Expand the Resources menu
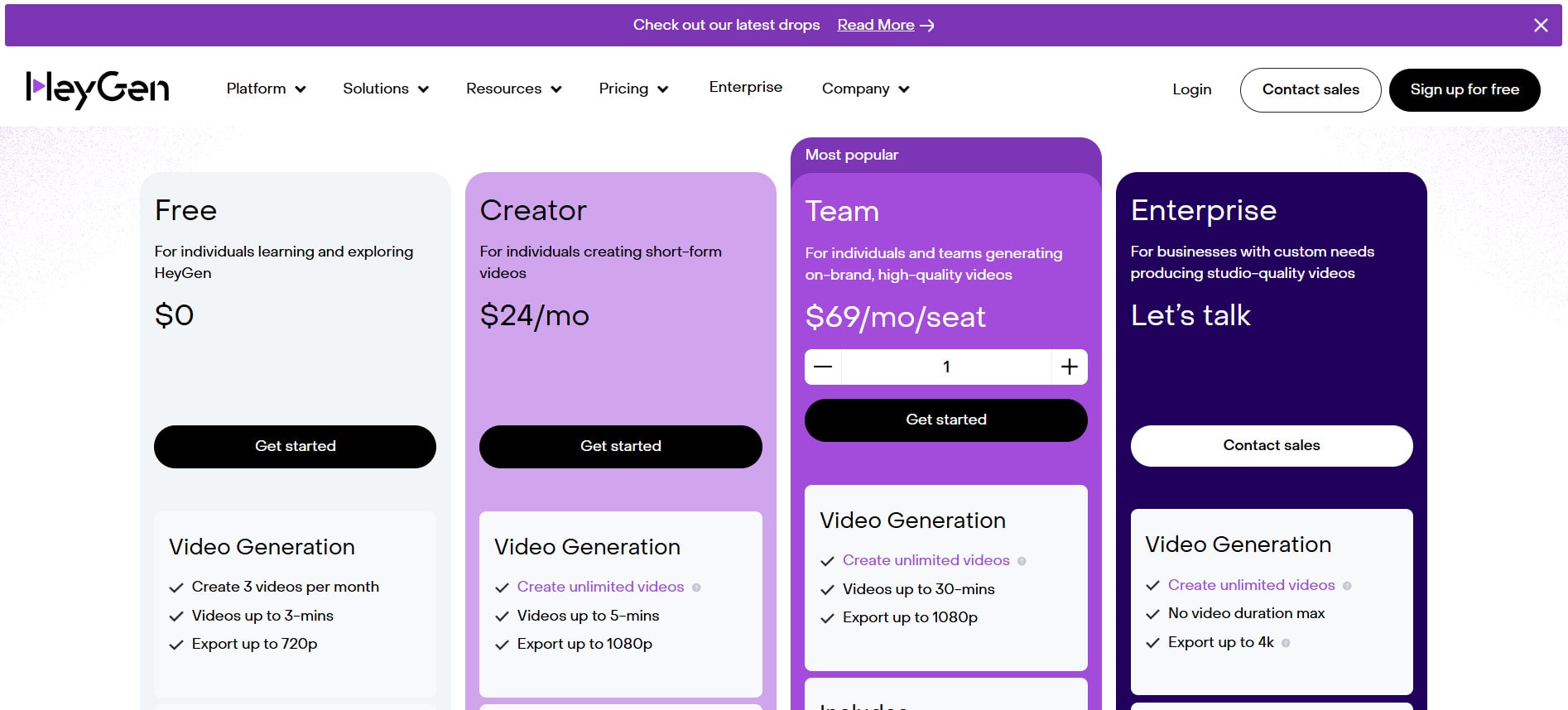 [x=514, y=89]
